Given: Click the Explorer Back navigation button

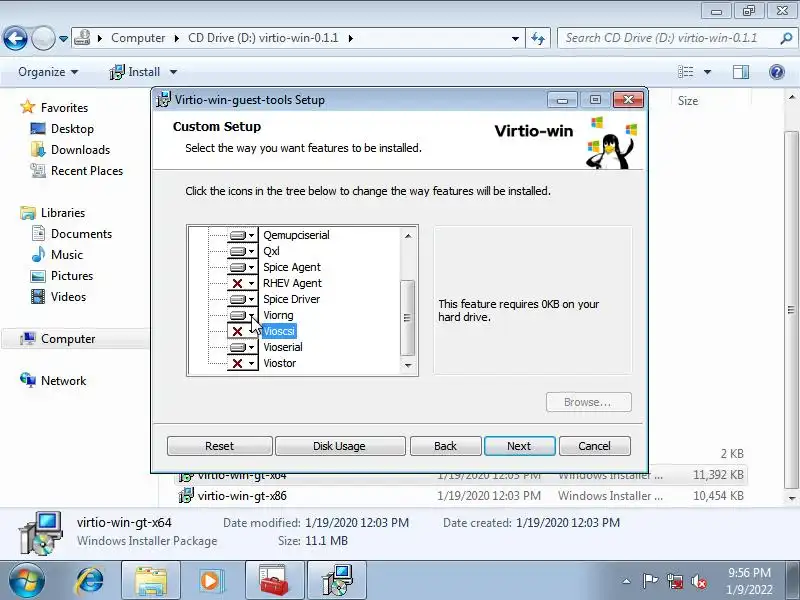Looking at the screenshot, I should pos(15,38).
